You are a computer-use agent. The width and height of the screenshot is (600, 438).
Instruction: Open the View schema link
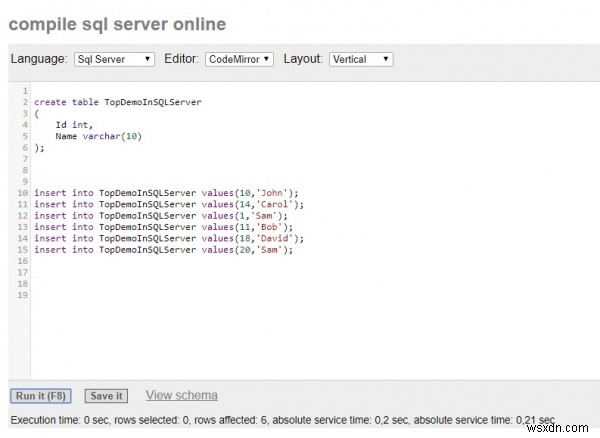[x=182, y=395]
